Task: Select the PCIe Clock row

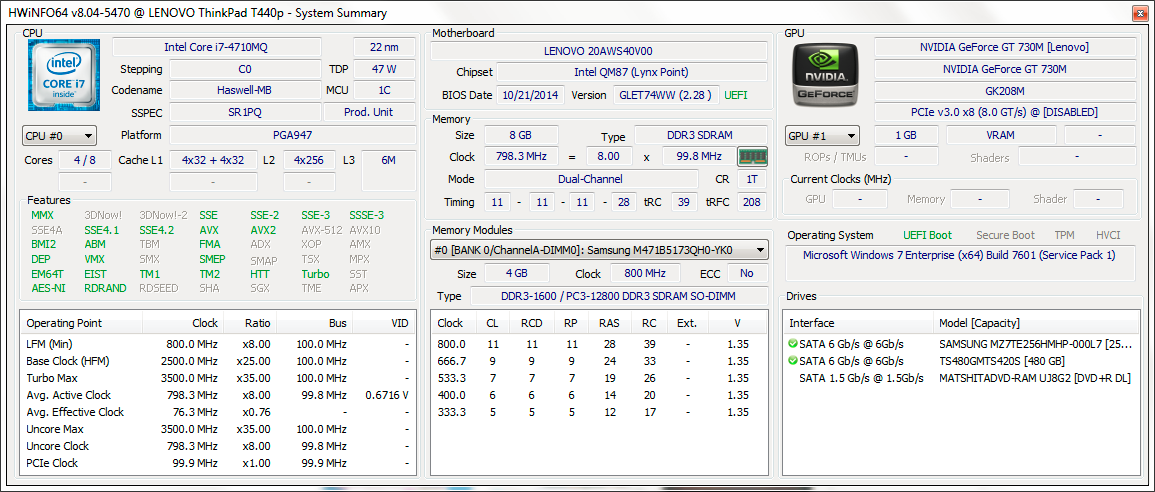Action: point(218,463)
